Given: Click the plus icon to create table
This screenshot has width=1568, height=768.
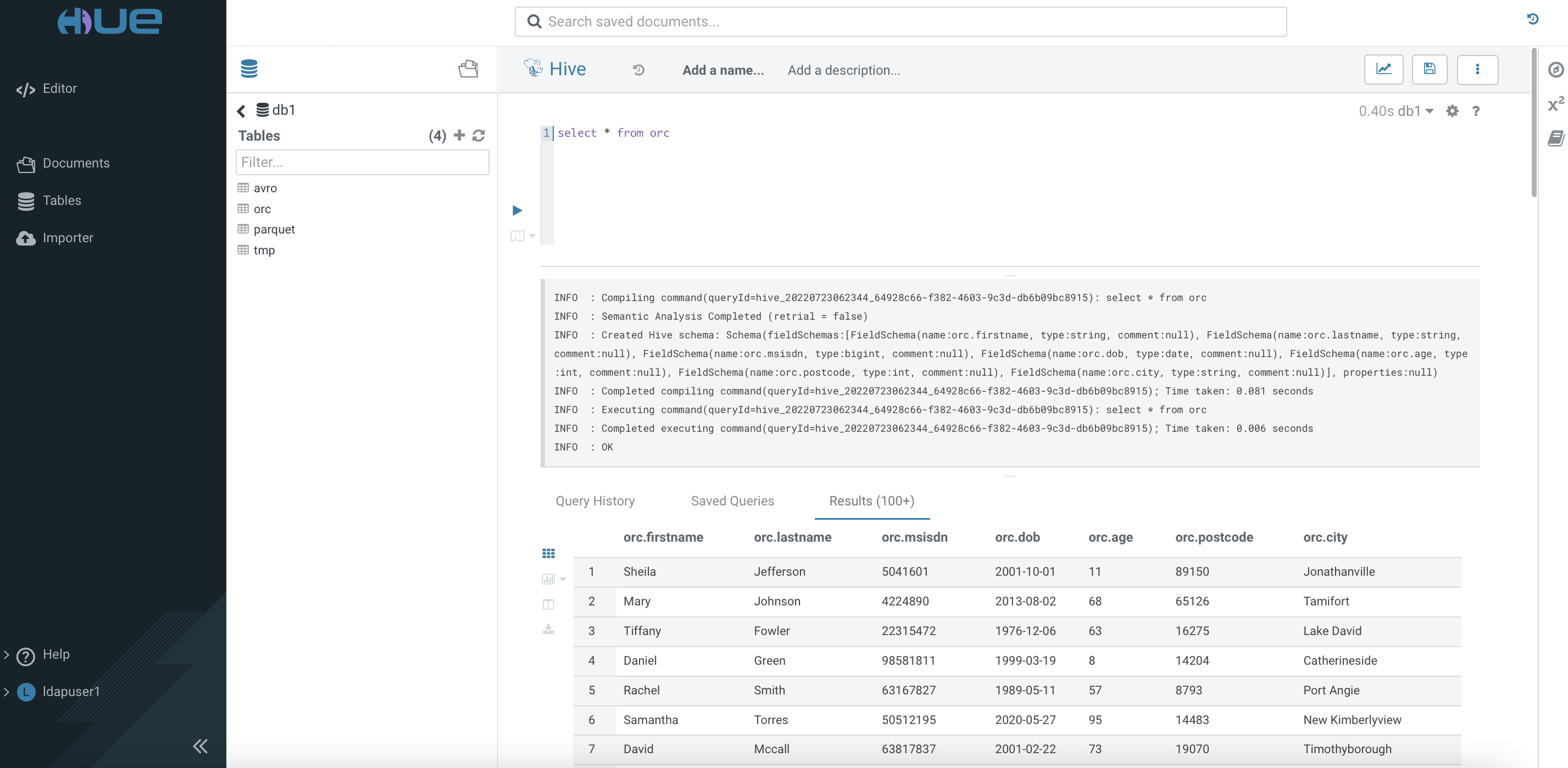Looking at the screenshot, I should (x=459, y=135).
